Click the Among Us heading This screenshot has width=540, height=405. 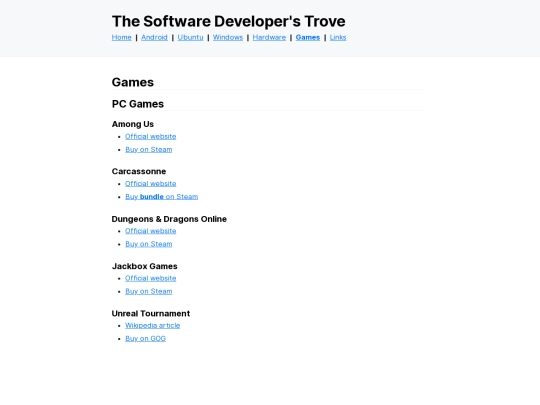133,124
